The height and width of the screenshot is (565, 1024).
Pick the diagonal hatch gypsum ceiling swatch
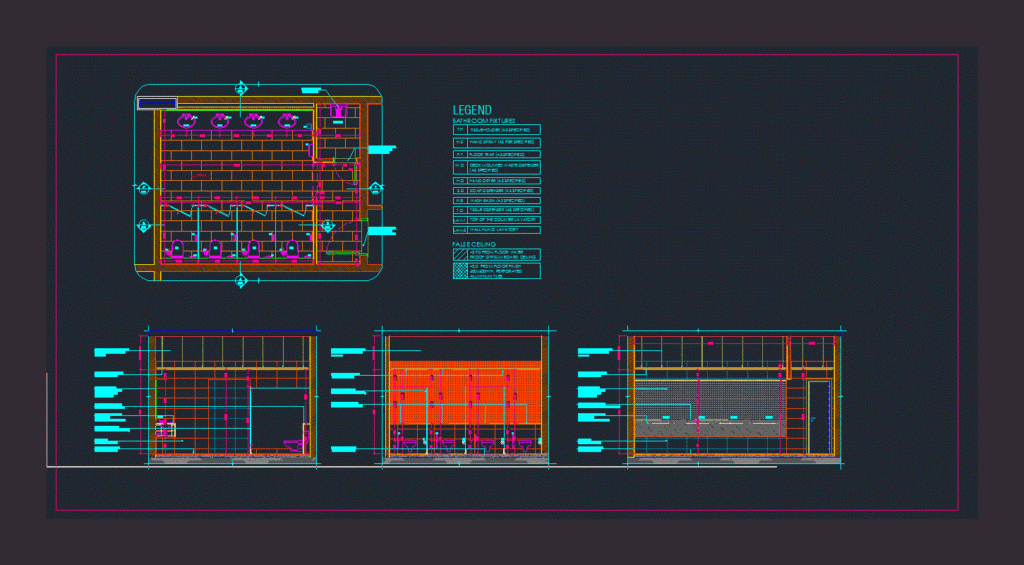(x=460, y=255)
